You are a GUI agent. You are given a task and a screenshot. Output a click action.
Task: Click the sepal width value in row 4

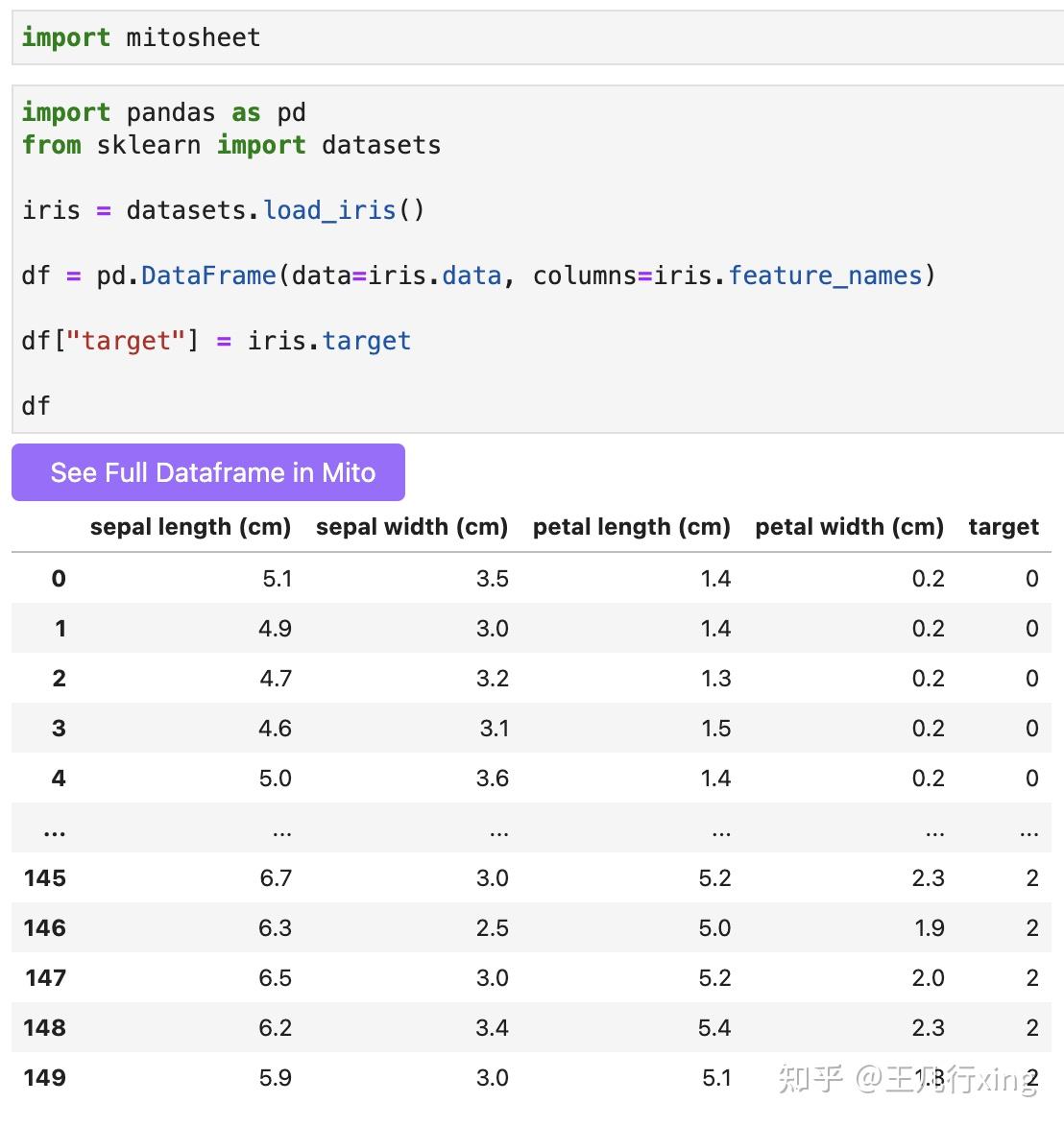point(493,779)
